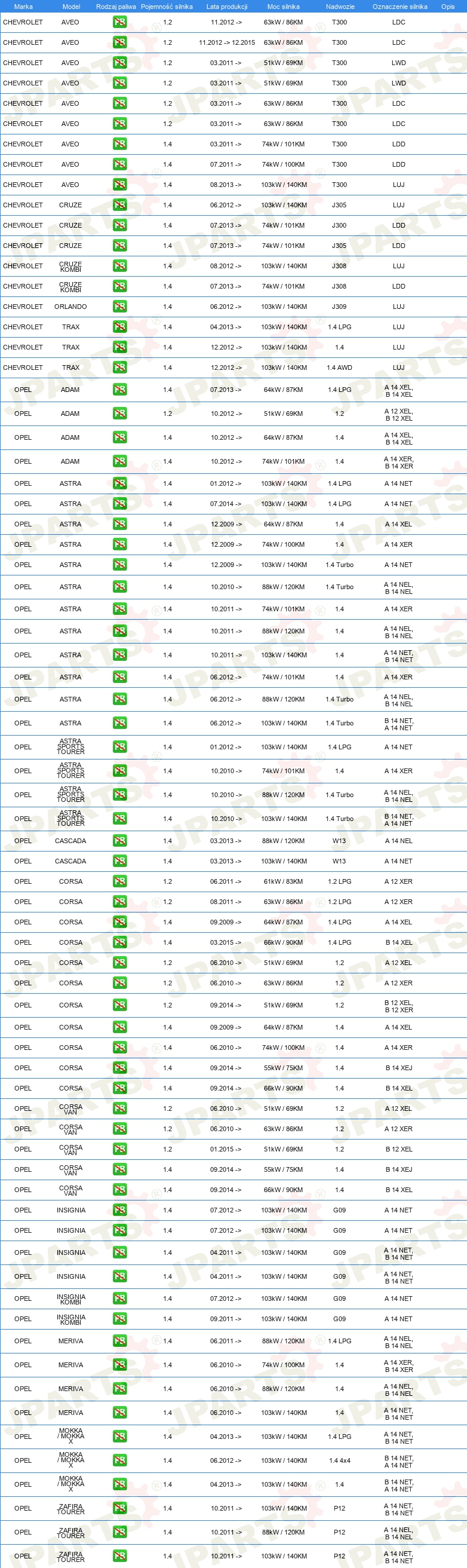Click fuel icon in Opel Adam 74kW / 101KM row

pyautogui.click(x=120, y=461)
